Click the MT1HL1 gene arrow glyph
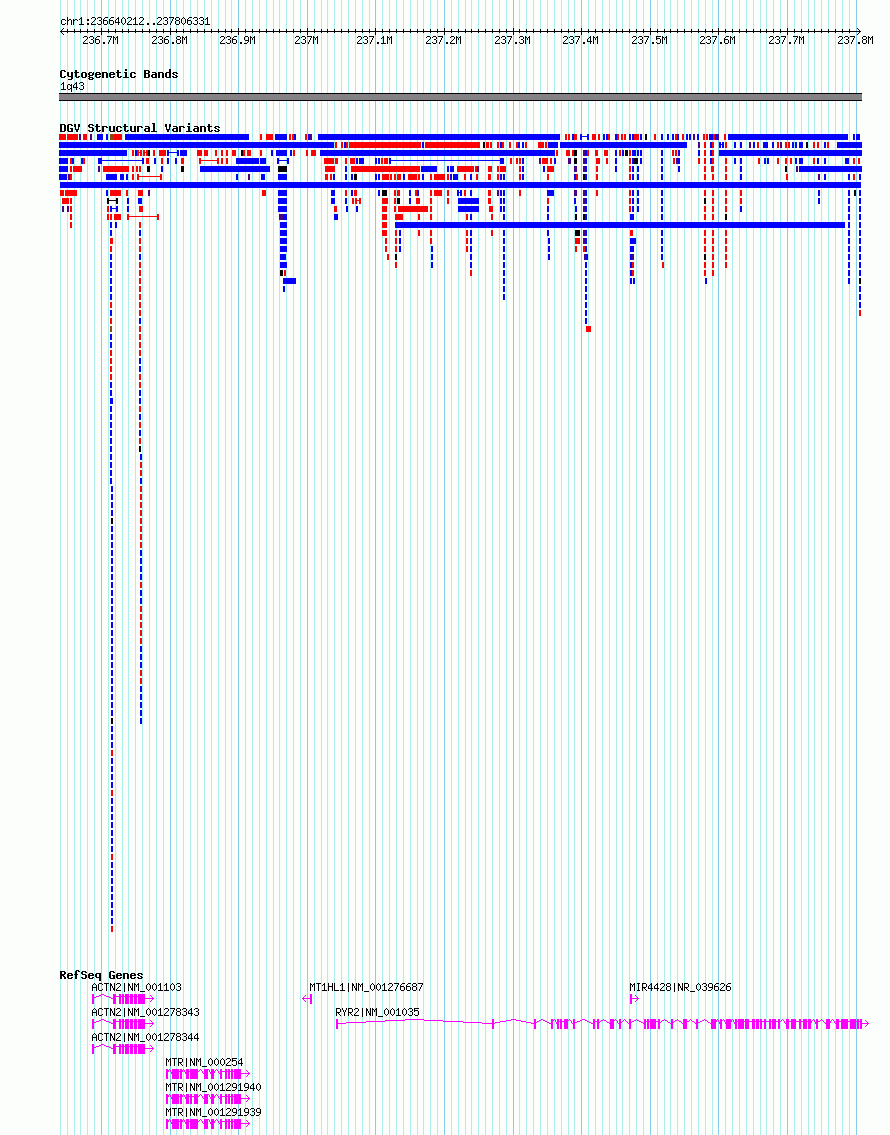This screenshot has height=1135, width=890. [x=307, y=999]
